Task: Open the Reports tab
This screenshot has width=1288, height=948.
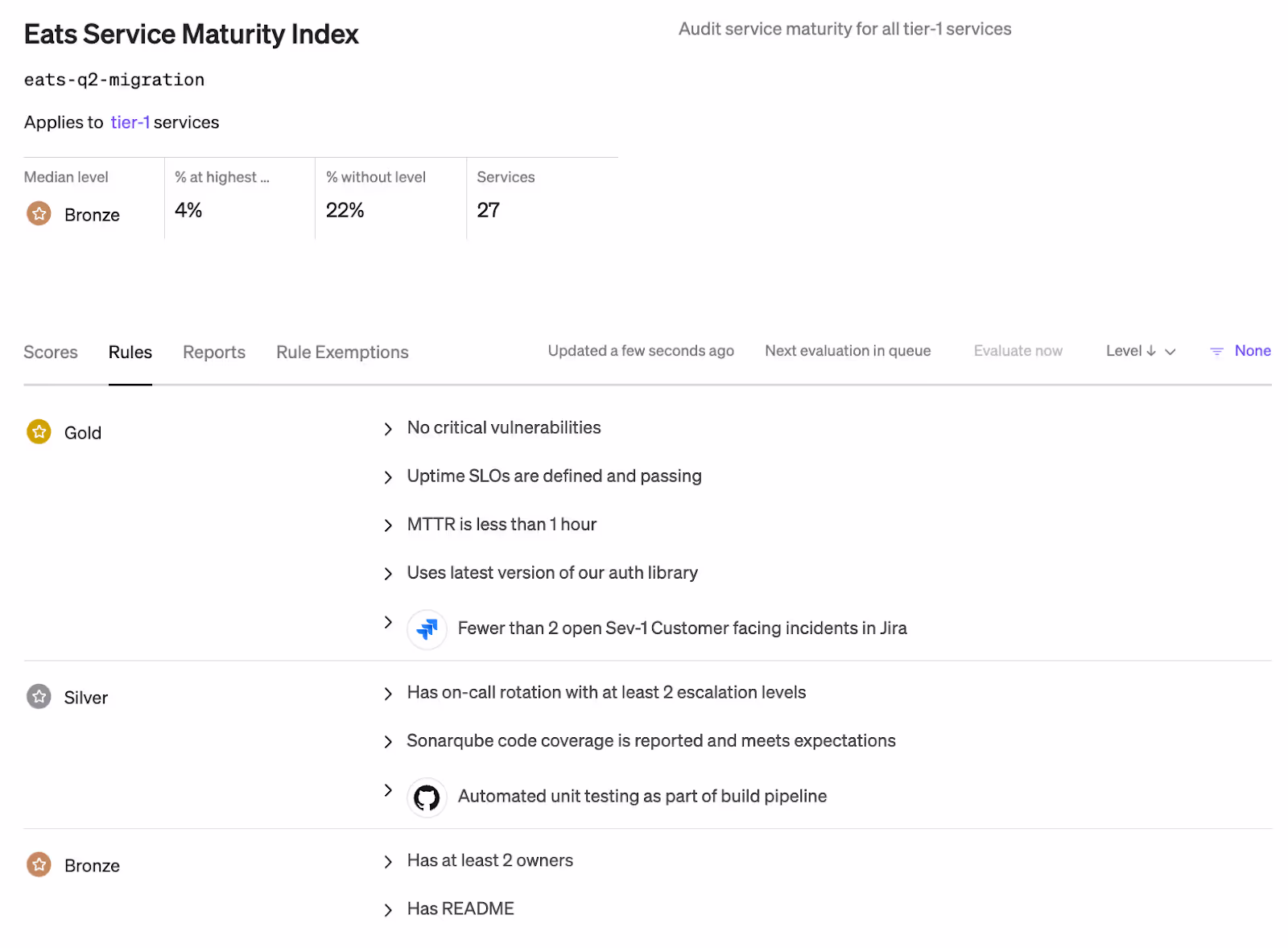Action: pos(213,352)
